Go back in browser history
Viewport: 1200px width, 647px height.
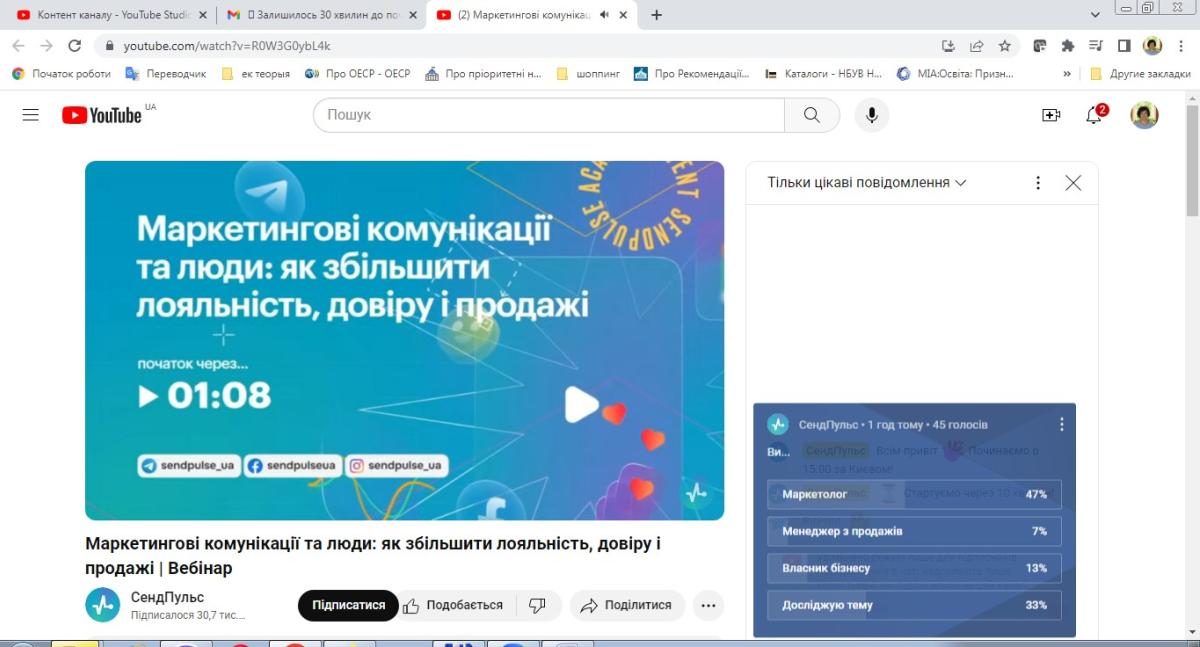18,45
